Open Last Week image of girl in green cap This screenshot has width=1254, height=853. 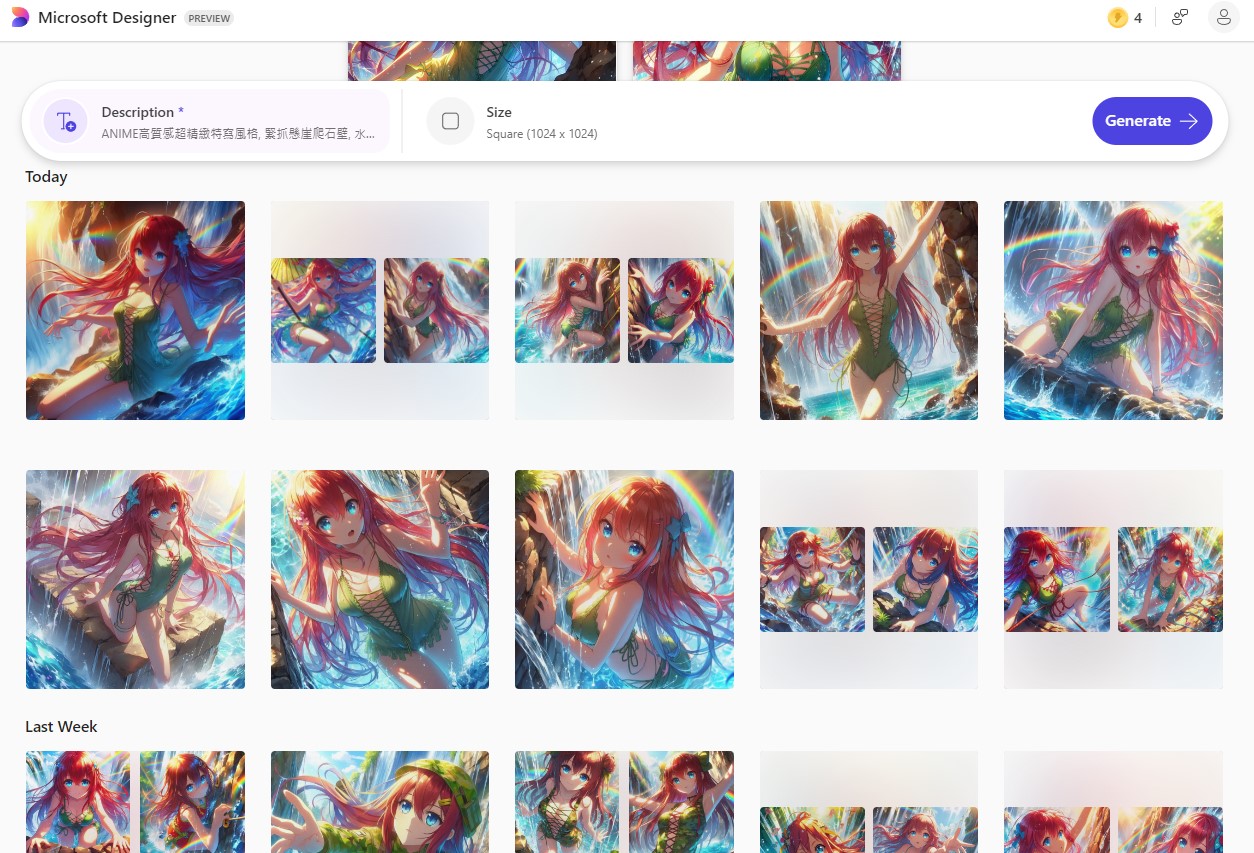pos(380,802)
